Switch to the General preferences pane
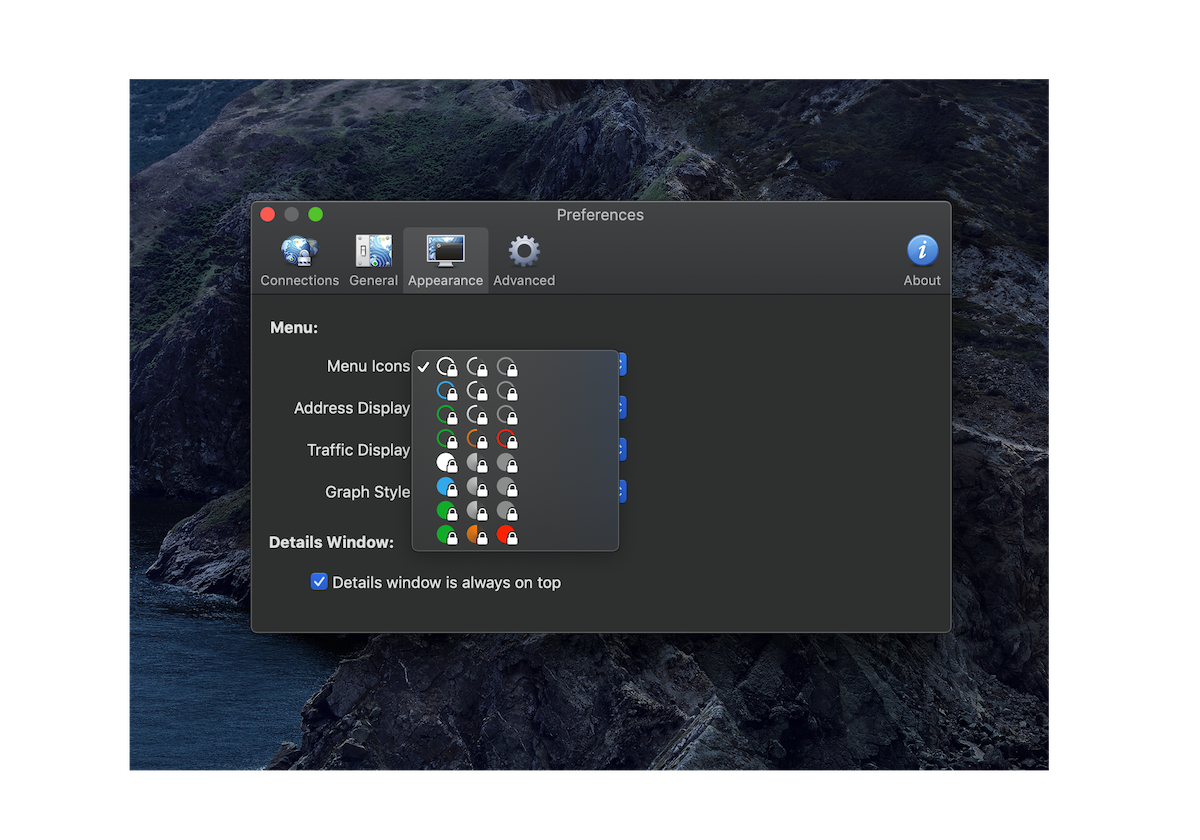1200x840 pixels. click(373, 262)
